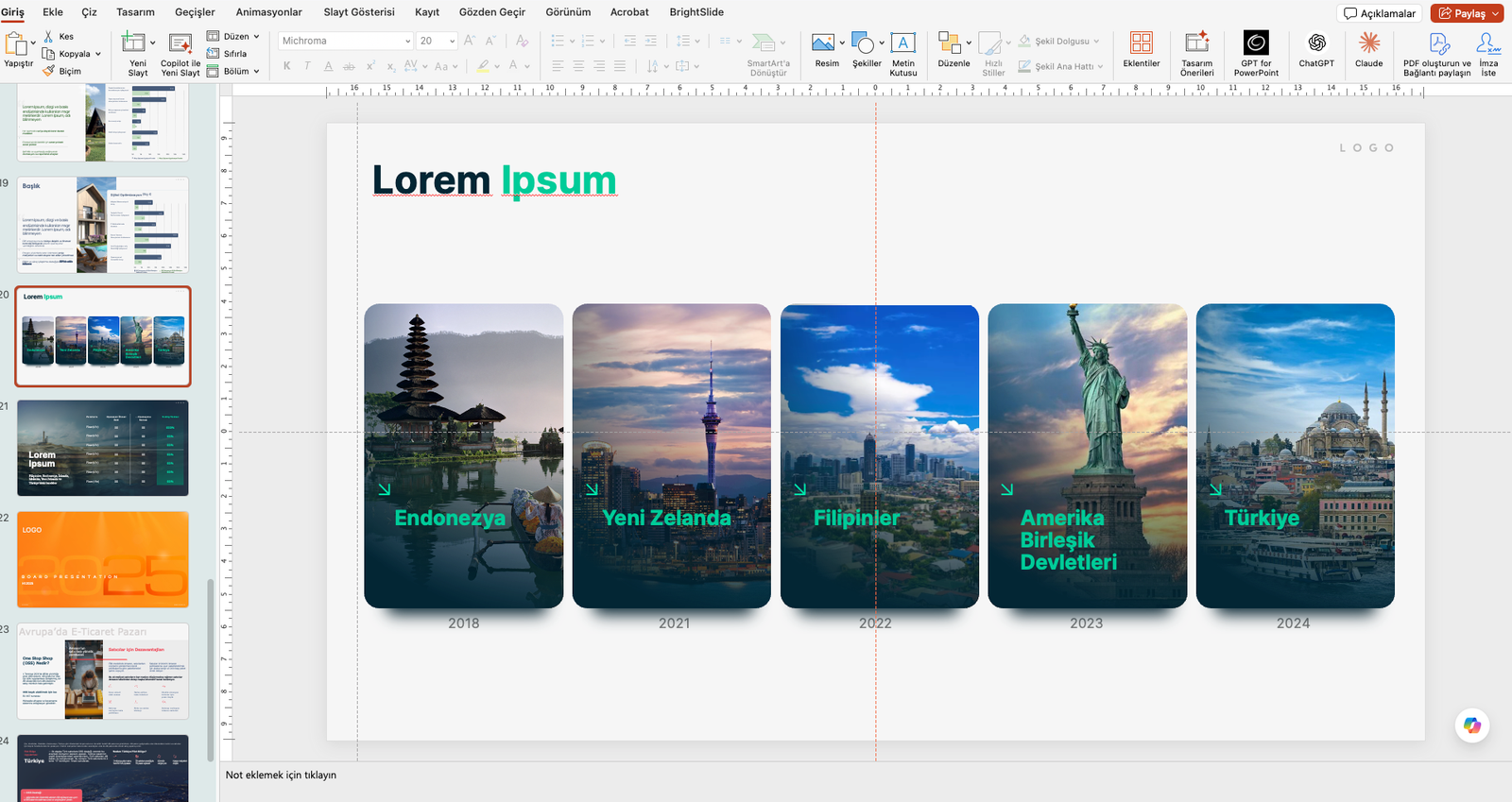This screenshot has height=802, width=1512.
Task: Open Tasarım Önerileri designer ideas
Action: tap(1197, 54)
